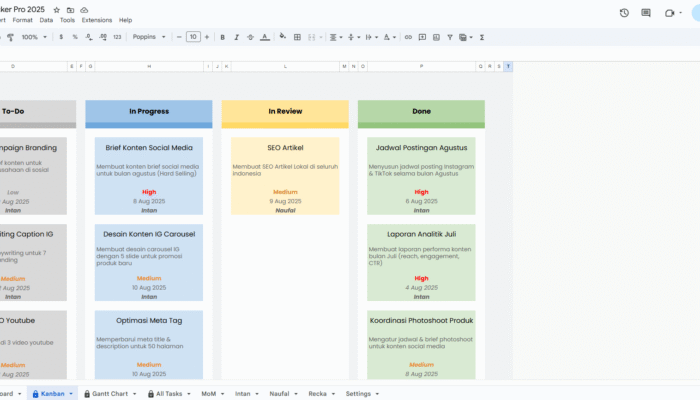
Task: Activate the paint format tool
Action: (10, 37)
